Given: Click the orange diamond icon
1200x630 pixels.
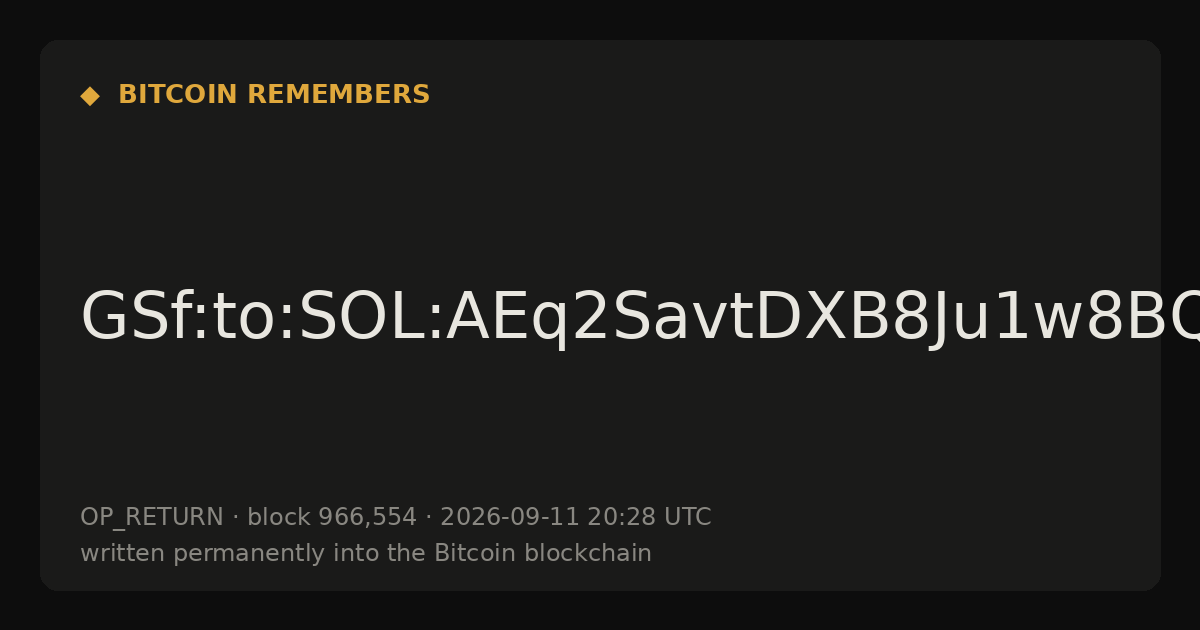Looking at the screenshot, I should coord(90,96).
